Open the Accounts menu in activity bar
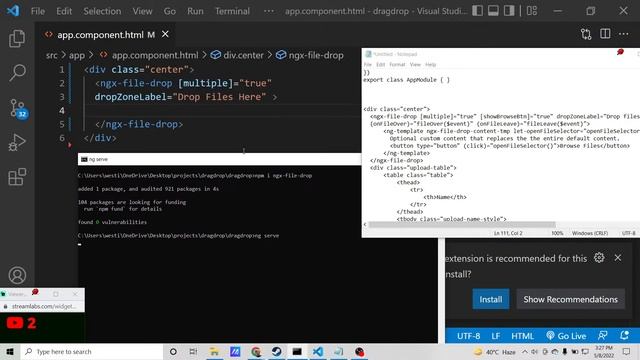This screenshot has width=640, height=360. (17, 275)
